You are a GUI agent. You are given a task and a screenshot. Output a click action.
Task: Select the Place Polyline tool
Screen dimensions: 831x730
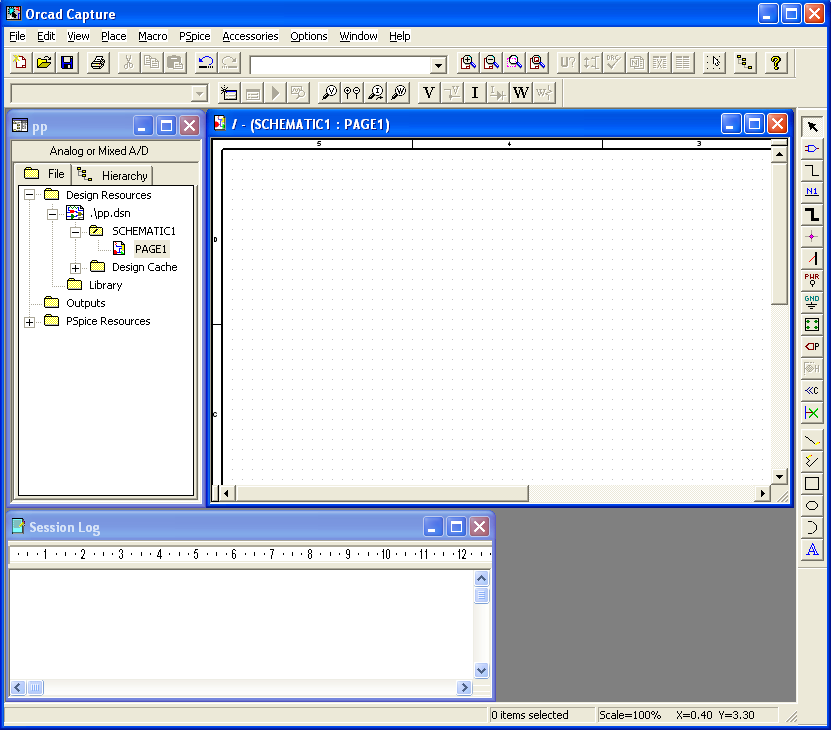pos(812,462)
